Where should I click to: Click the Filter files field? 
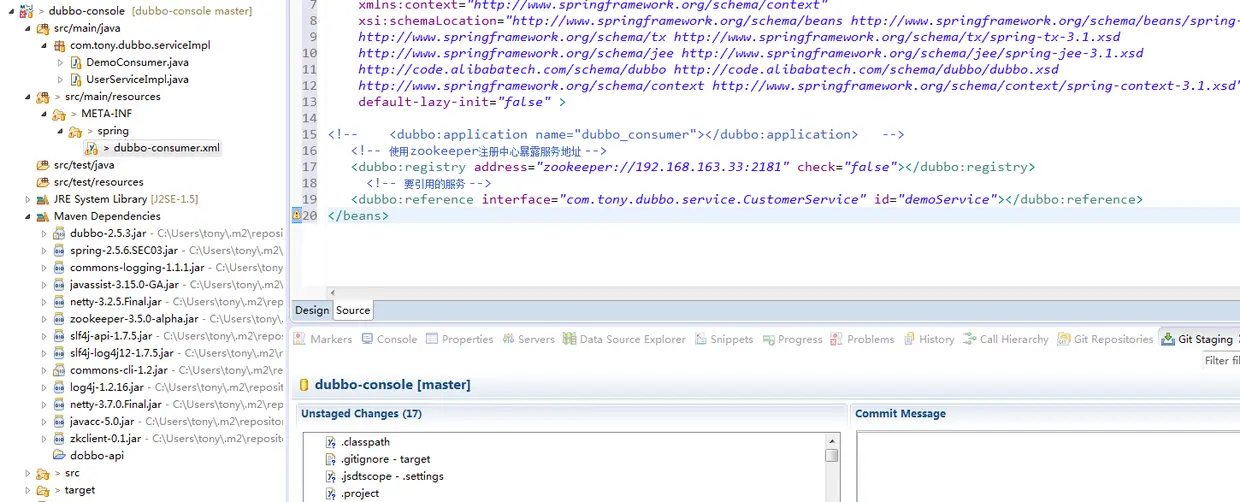[1221, 360]
